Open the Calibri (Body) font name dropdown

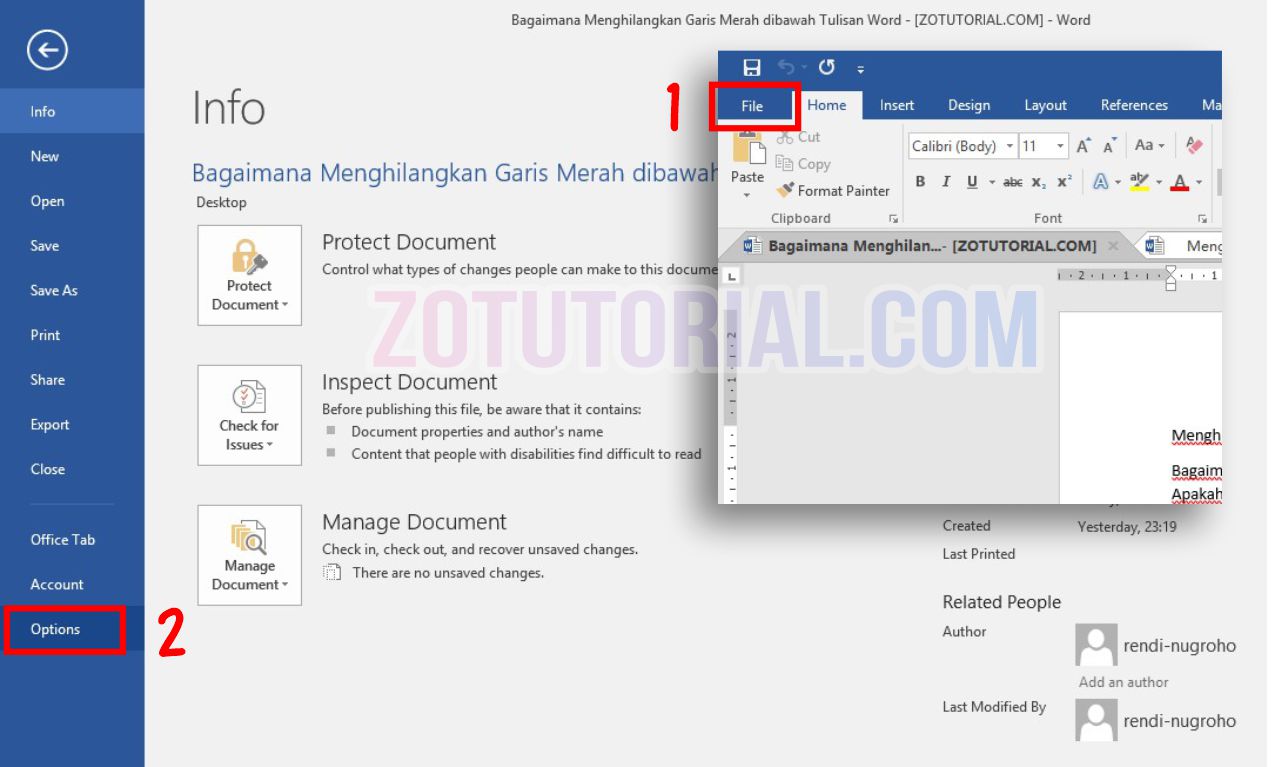[1010, 146]
